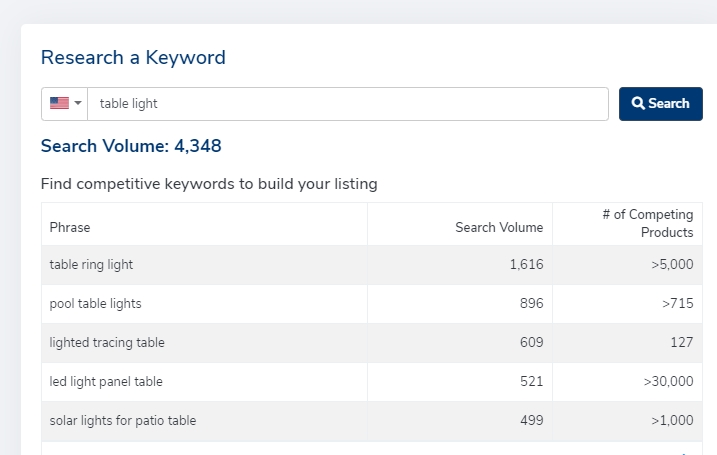
Task: Open the country selector dropdown arrow
Action: tap(78, 103)
